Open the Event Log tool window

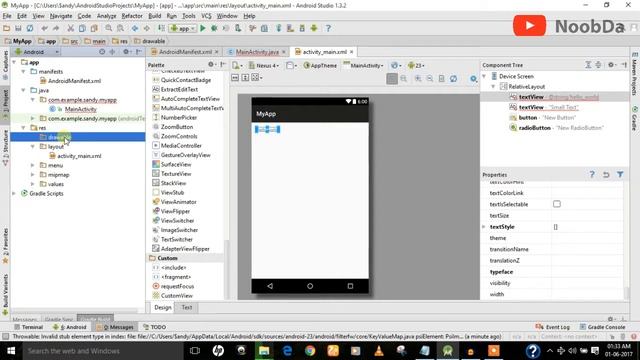point(553,327)
